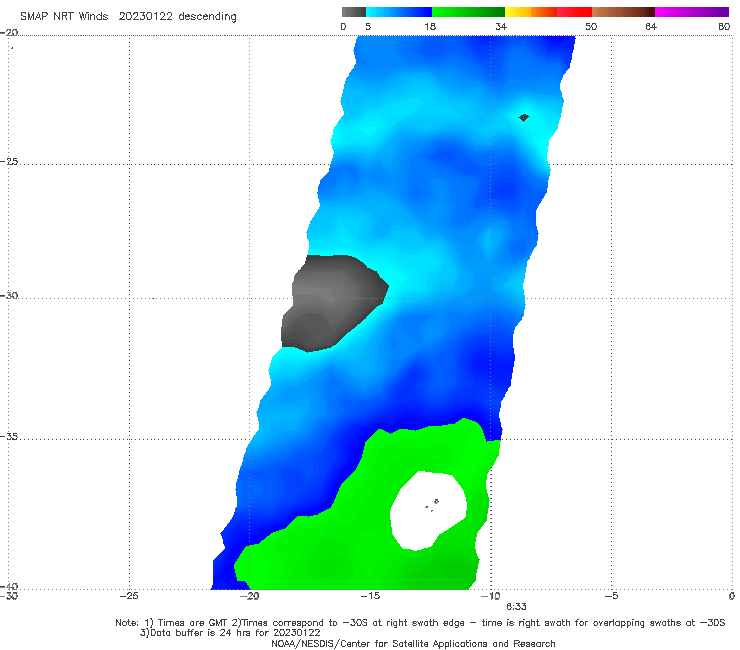Click the longitude axis label '-10'
The width and height of the screenshot is (740, 650).
pos(491,596)
